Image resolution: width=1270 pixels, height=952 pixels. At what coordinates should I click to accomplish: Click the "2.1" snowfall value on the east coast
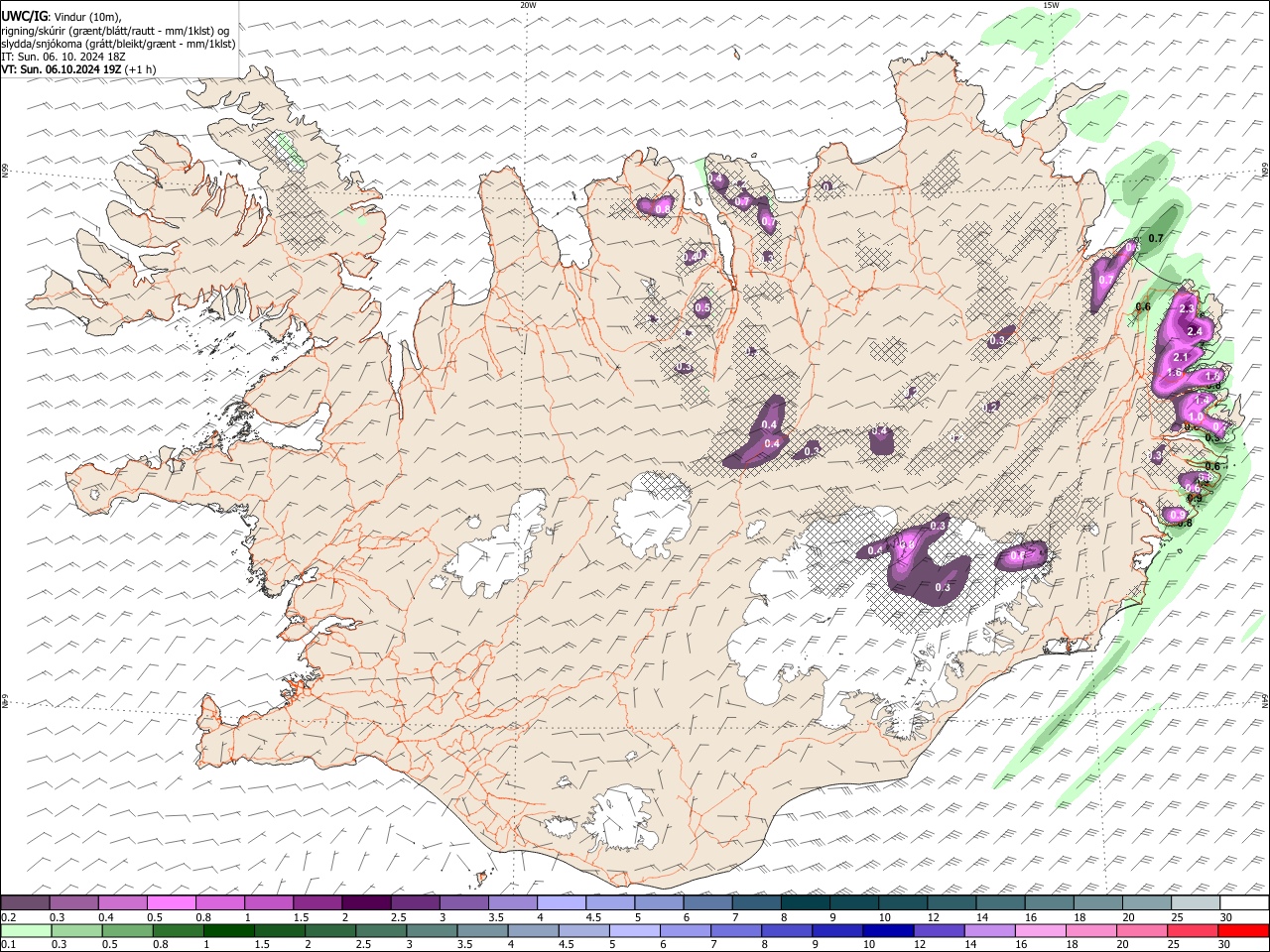(x=1181, y=357)
